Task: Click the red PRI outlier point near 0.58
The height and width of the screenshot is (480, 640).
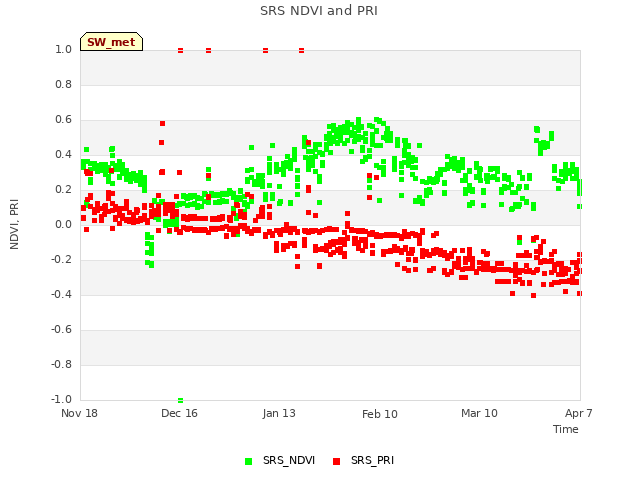Action: pos(162,123)
